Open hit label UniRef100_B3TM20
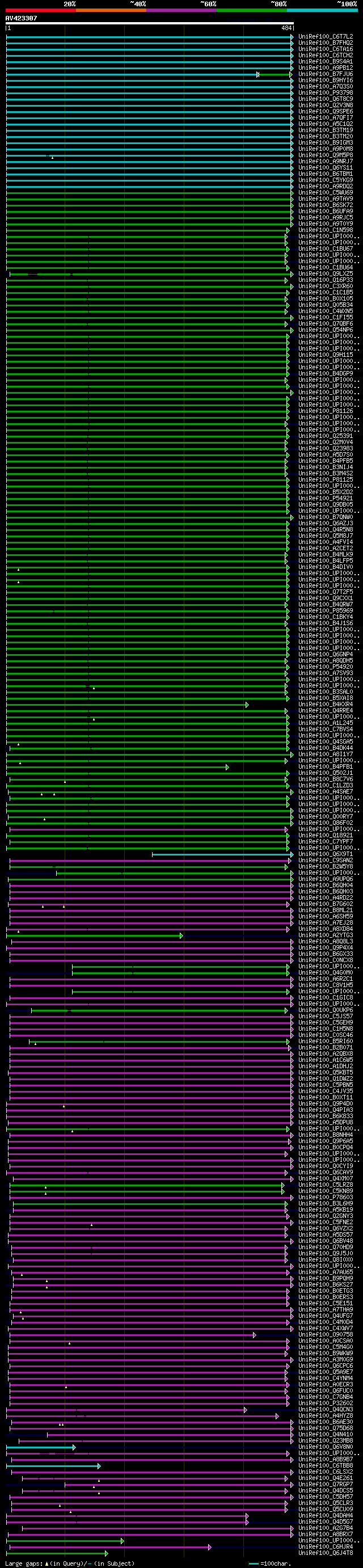363x1568 pixels. pyautogui.click(x=325, y=136)
